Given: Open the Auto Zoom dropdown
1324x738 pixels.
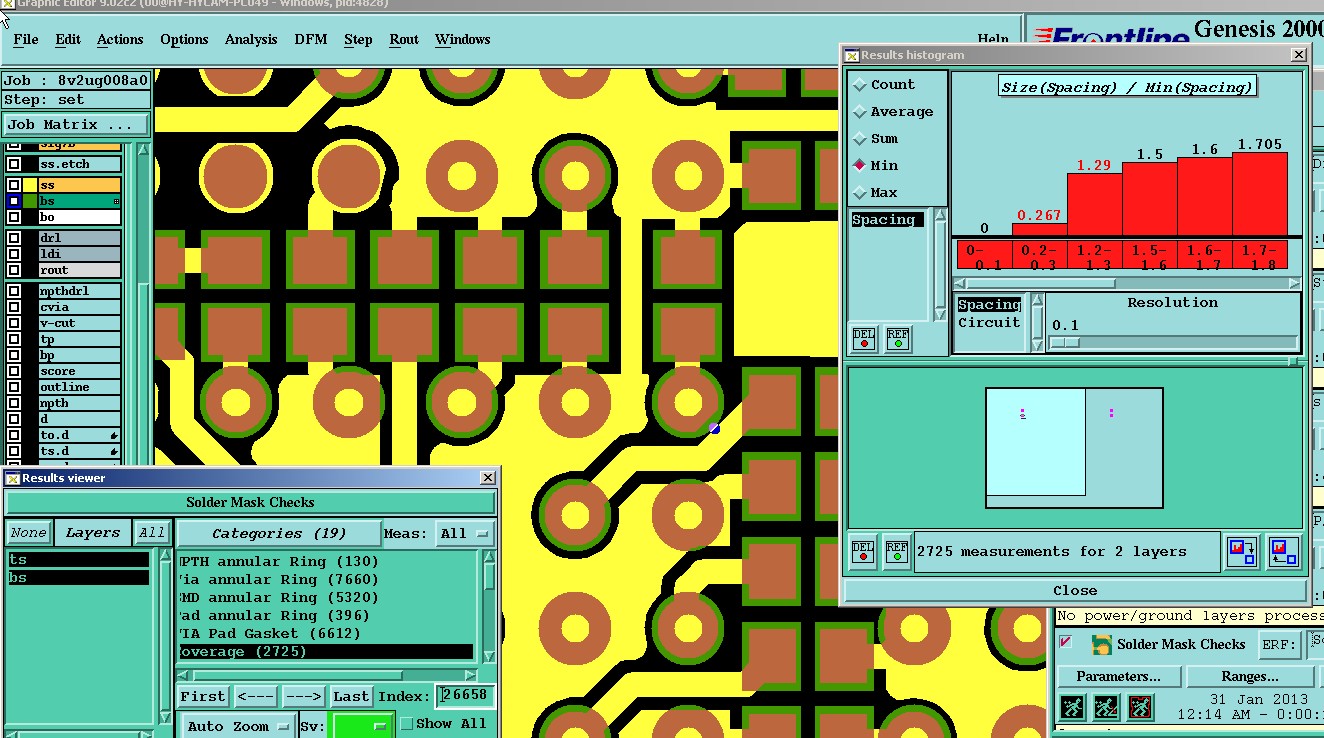Looking at the screenshot, I should 239,726.
